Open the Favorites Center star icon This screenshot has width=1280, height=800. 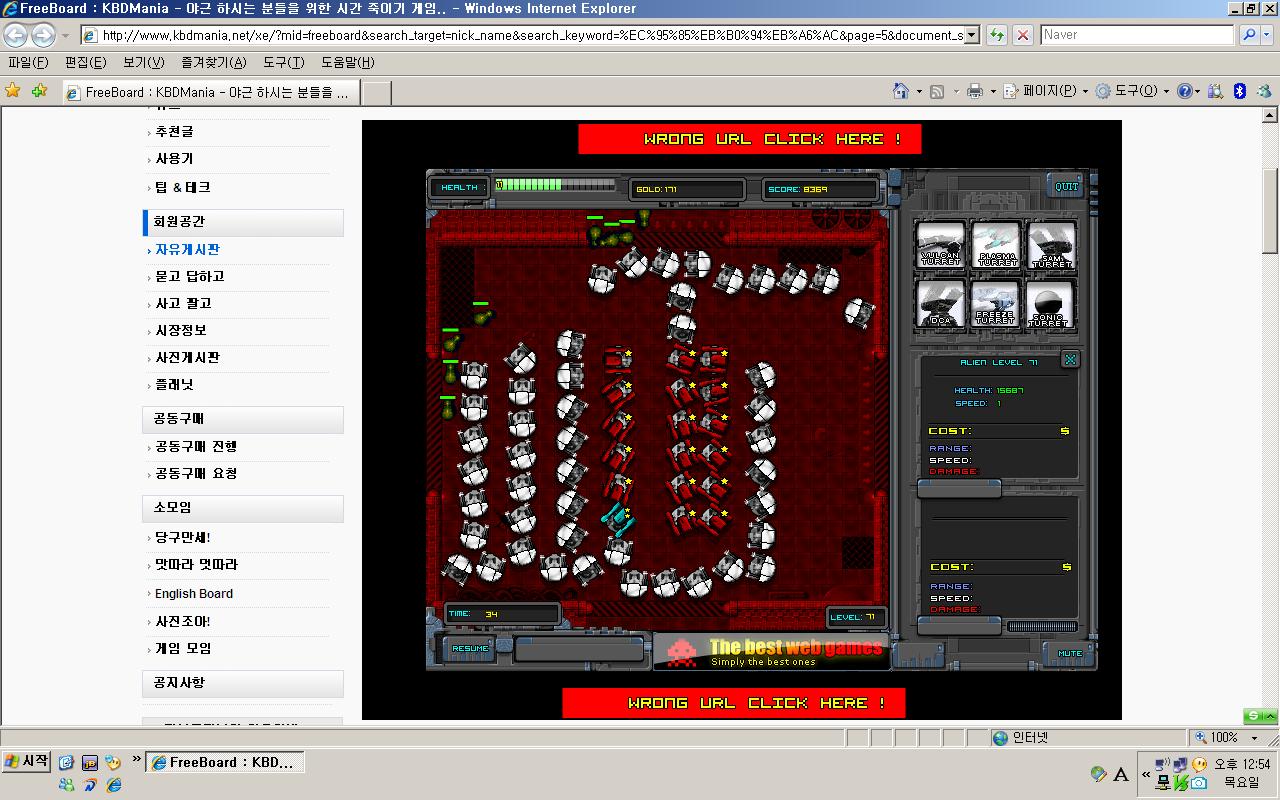click(13, 91)
